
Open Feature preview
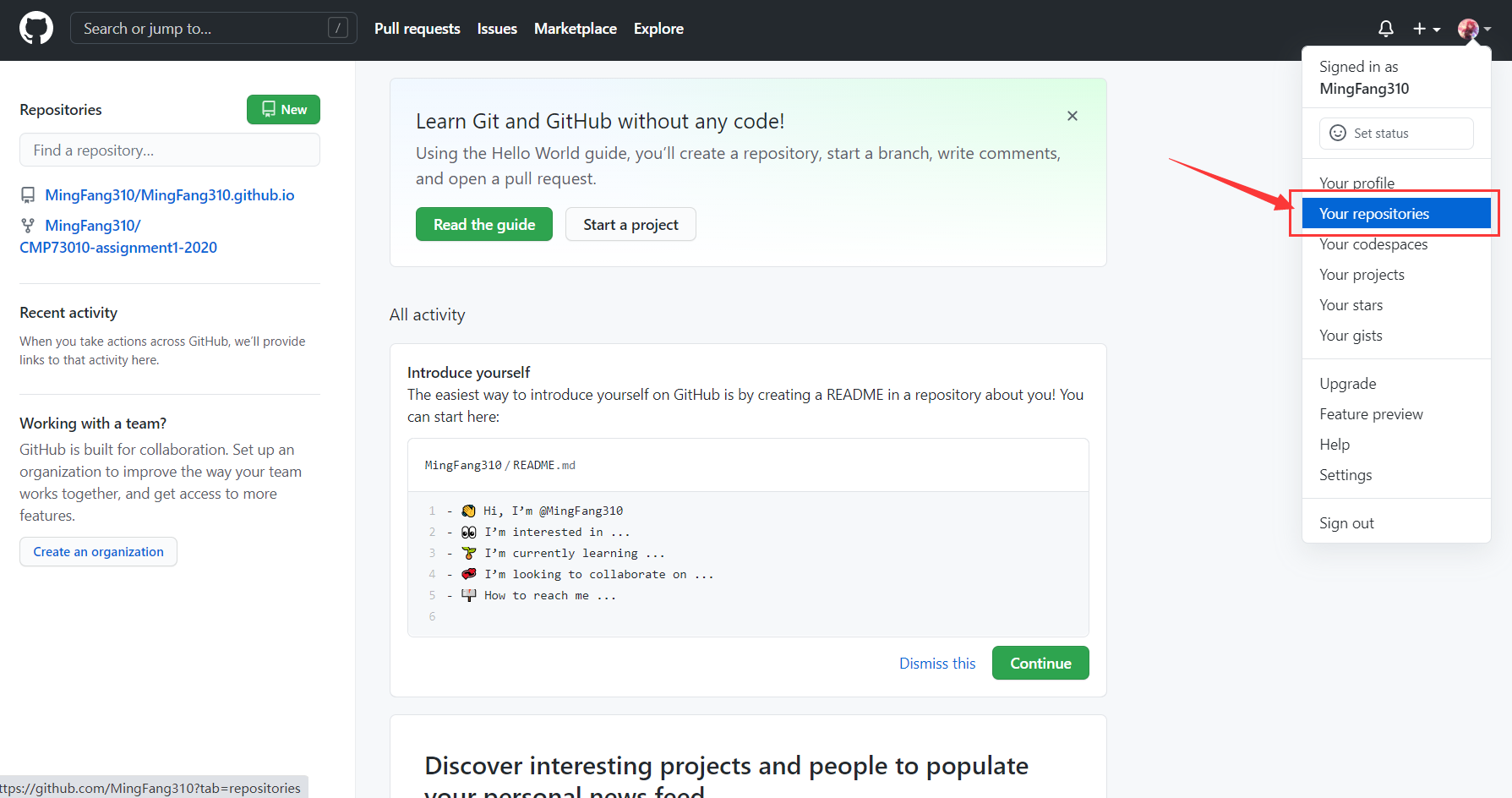pyautogui.click(x=1396, y=414)
